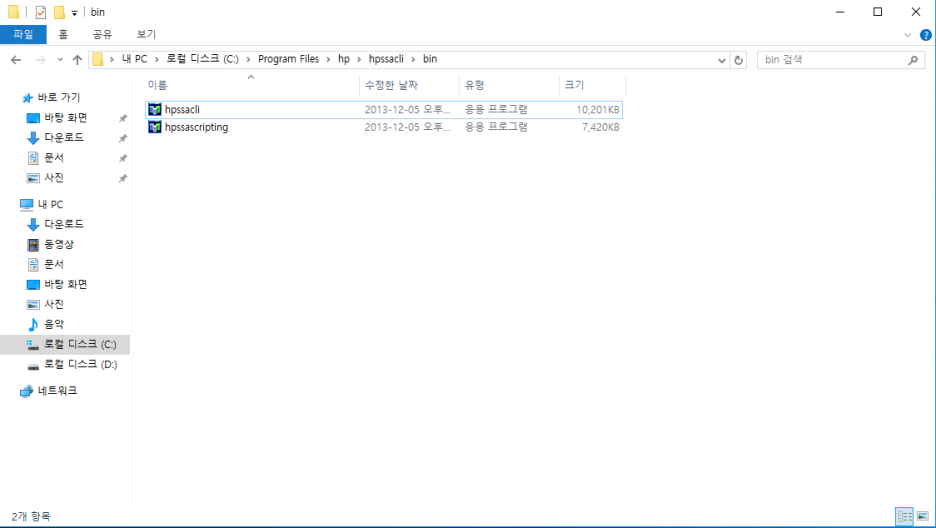
Task: Expand the ribbon with the chevron
Action: pos(907,35)
